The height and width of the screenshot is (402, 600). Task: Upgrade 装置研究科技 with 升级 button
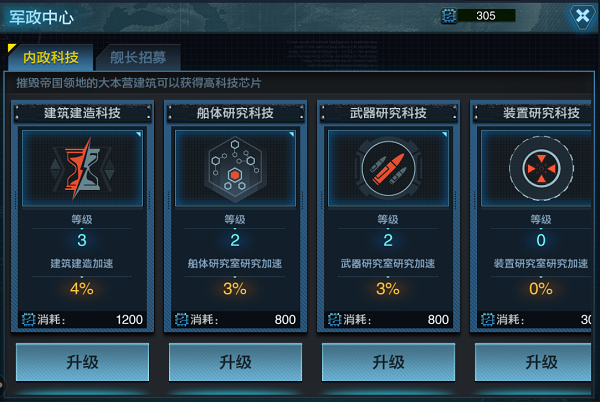click(533, 362)
